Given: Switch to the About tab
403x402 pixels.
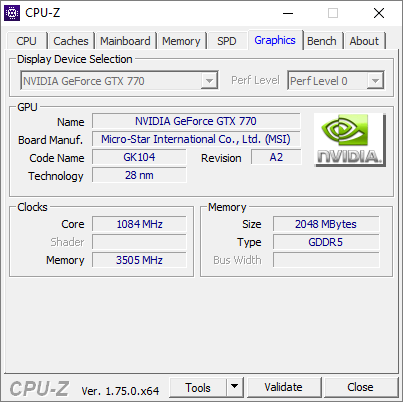Looking at the screenshot, I should [364, 41].
